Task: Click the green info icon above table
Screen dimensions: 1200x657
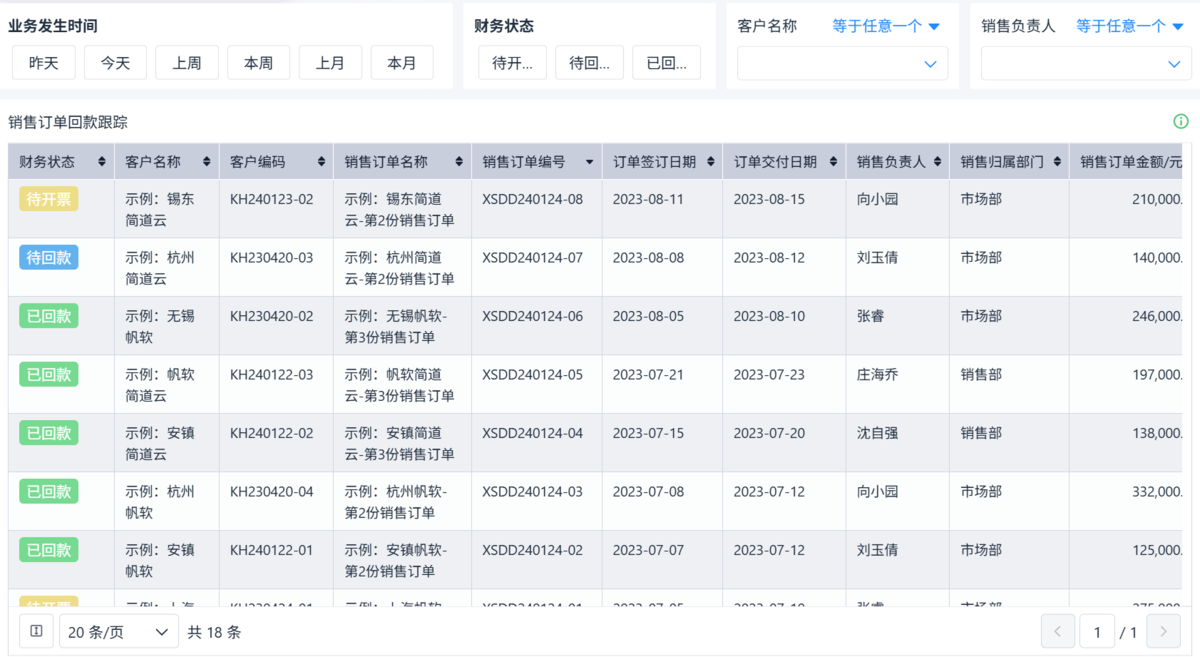Action: point(1180,122)
